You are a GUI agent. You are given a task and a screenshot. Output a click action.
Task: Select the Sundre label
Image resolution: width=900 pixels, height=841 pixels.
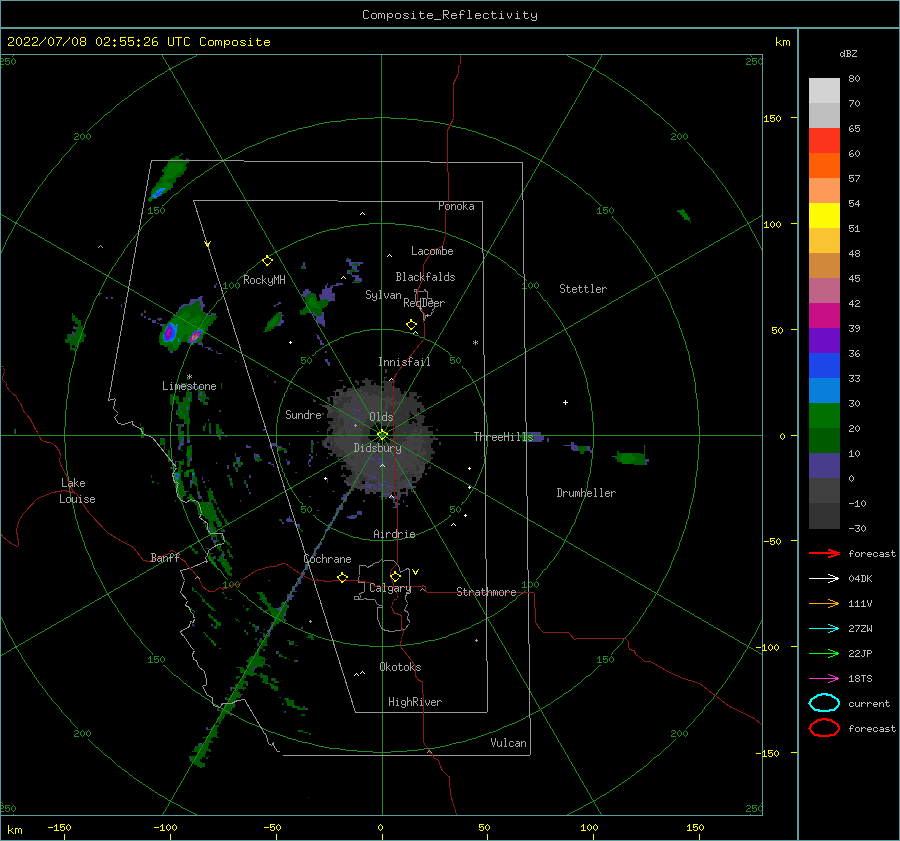click(x=304, y=414)
